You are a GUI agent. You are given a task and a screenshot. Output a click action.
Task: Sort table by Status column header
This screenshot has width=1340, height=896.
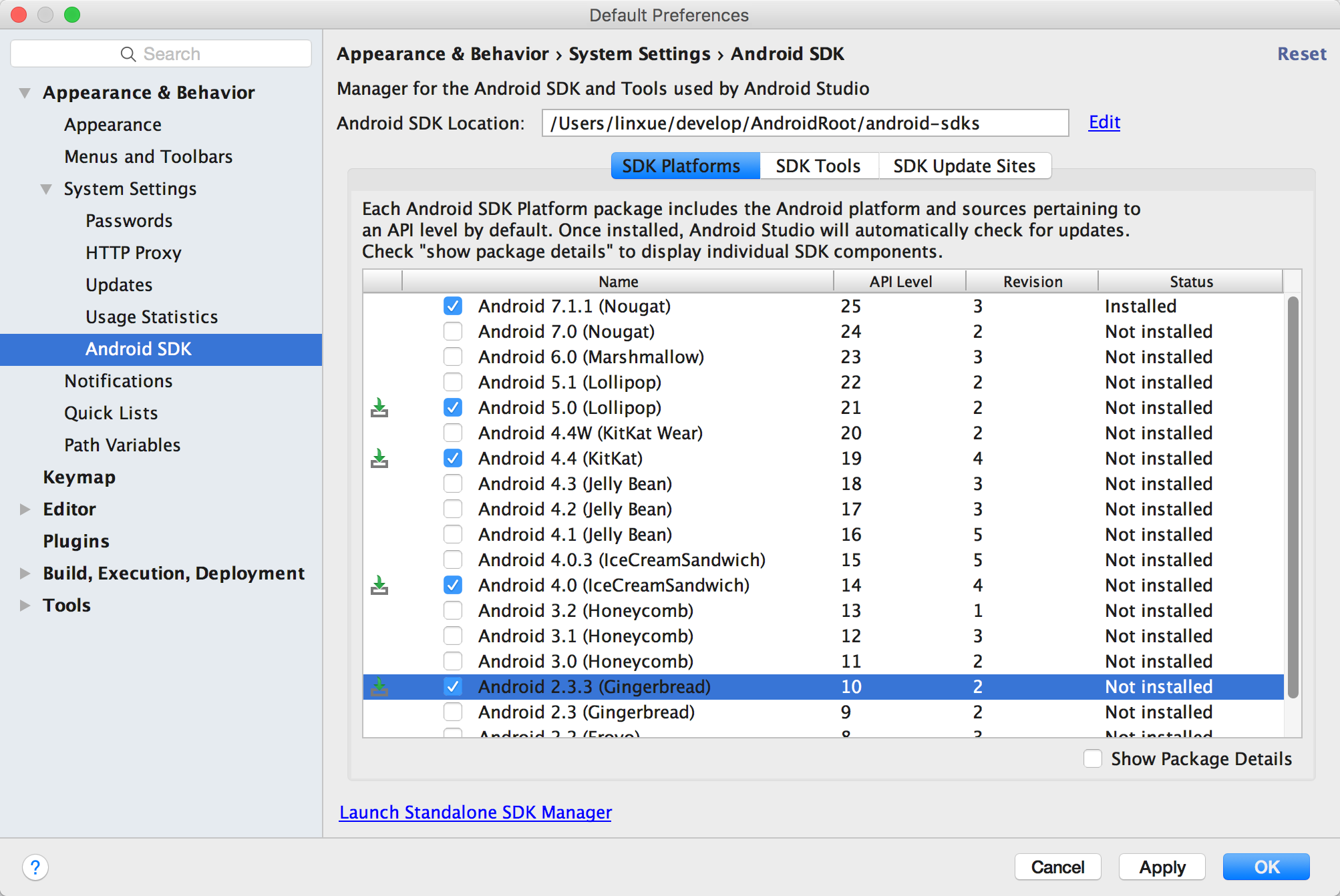(x=1191, y=281)
